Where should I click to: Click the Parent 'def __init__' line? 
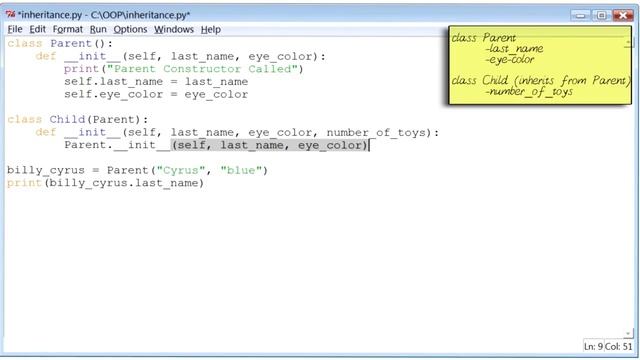tap(180, 56)
